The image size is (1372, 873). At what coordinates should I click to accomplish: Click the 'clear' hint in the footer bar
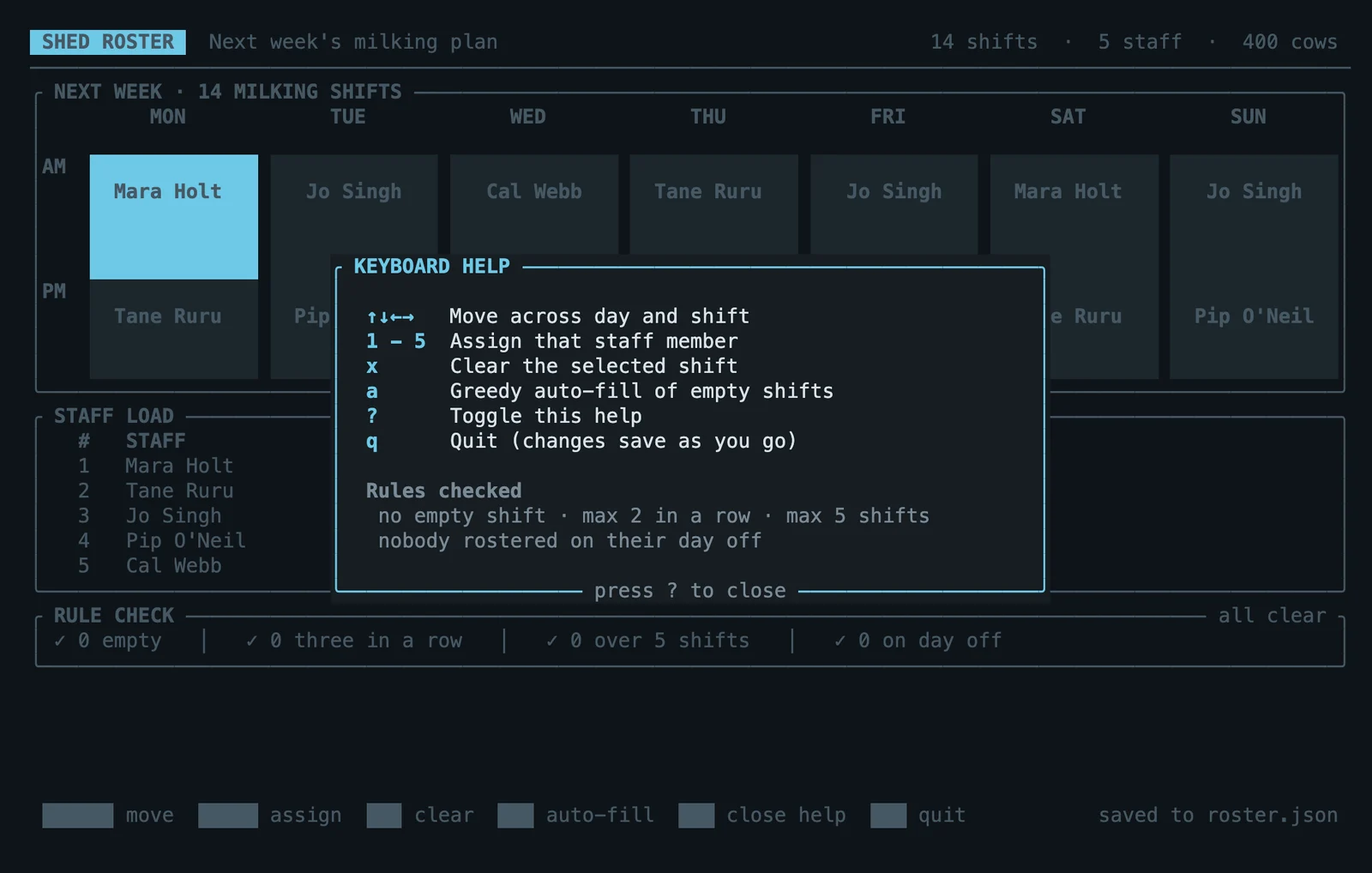tap(420, 816)
